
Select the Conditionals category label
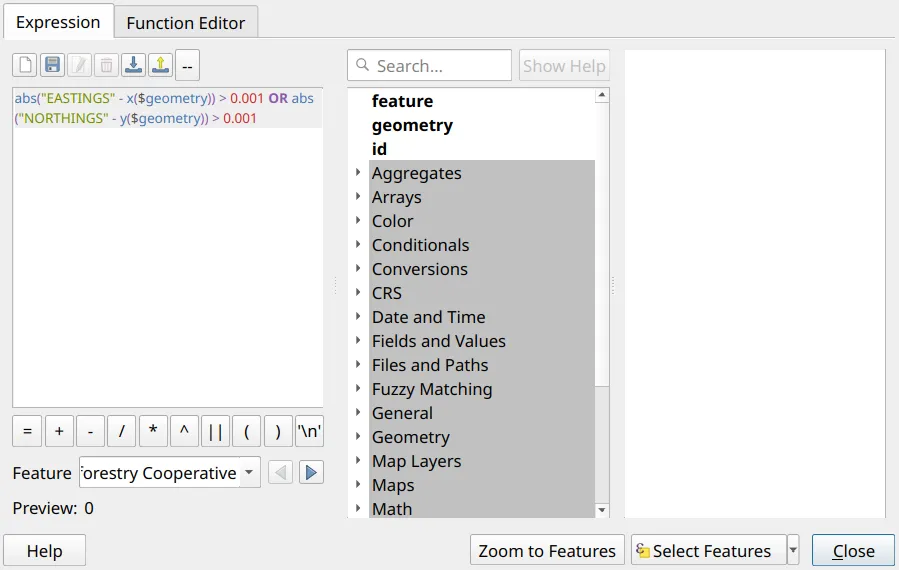point(420,245)
